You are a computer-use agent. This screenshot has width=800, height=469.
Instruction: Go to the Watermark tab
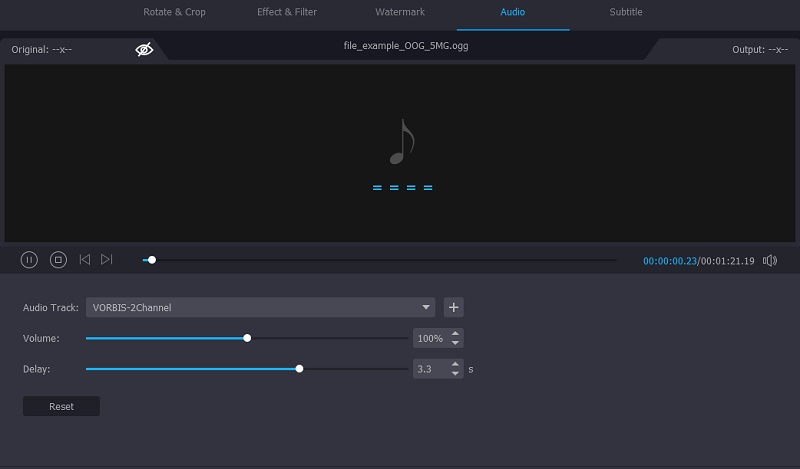(398, 12)
